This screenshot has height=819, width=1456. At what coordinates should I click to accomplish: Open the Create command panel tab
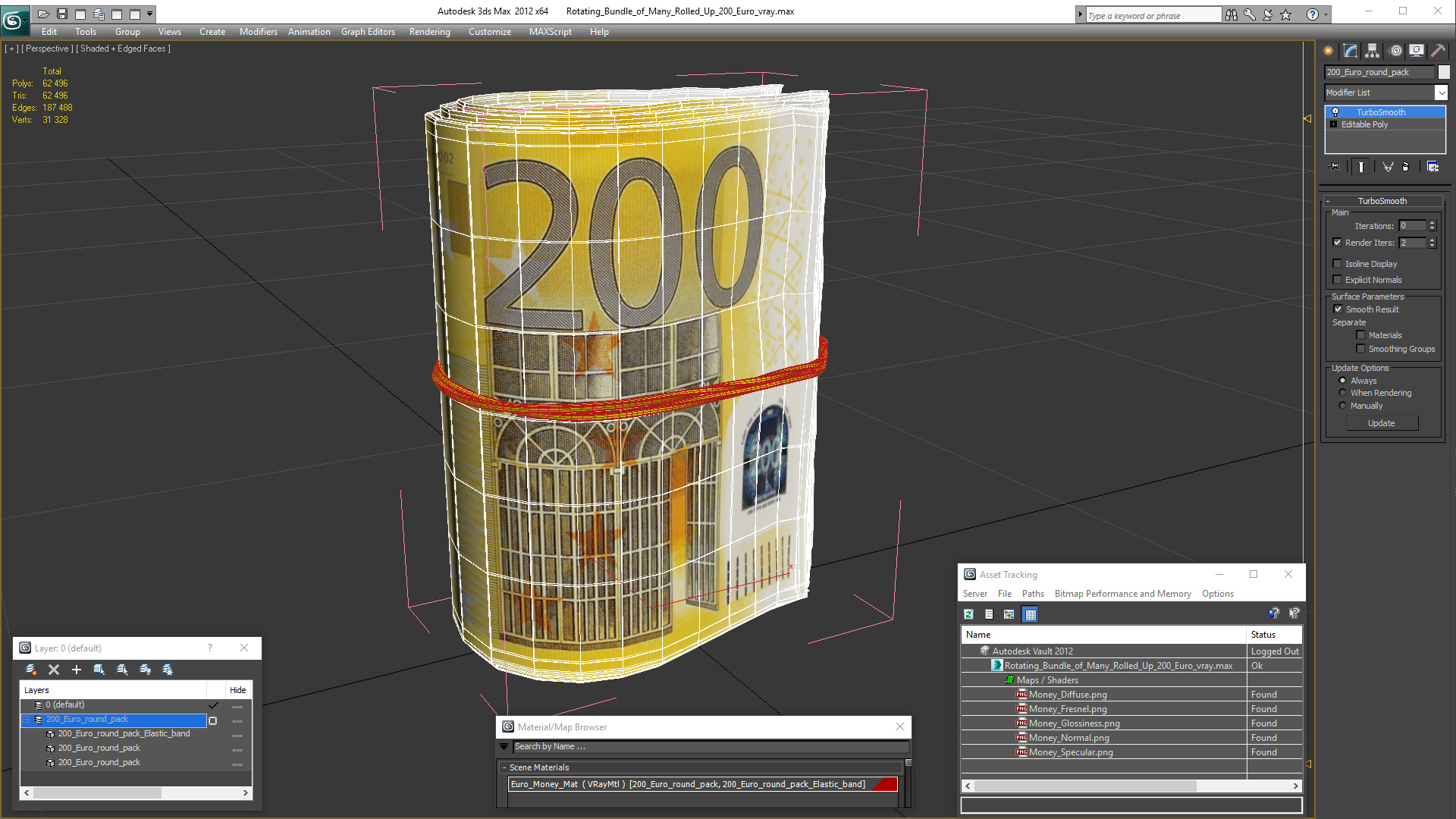pos(1329,51)
